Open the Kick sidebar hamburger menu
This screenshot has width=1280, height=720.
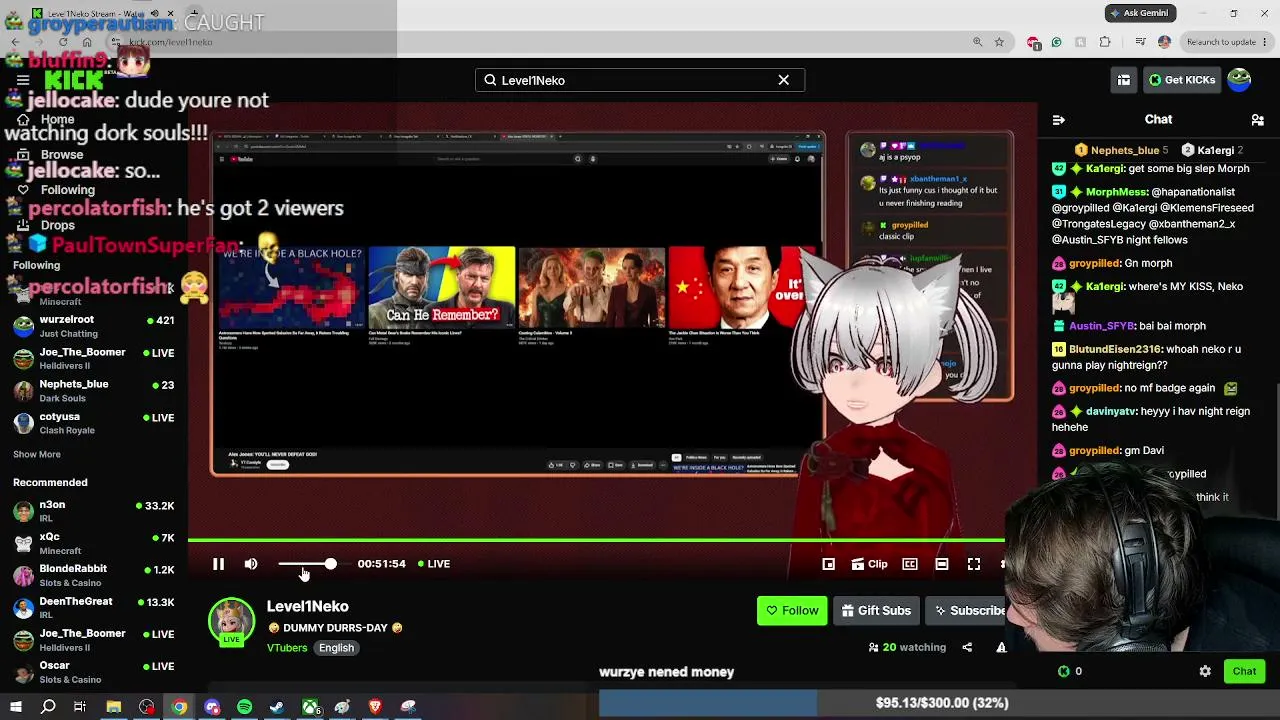(23, 80)
